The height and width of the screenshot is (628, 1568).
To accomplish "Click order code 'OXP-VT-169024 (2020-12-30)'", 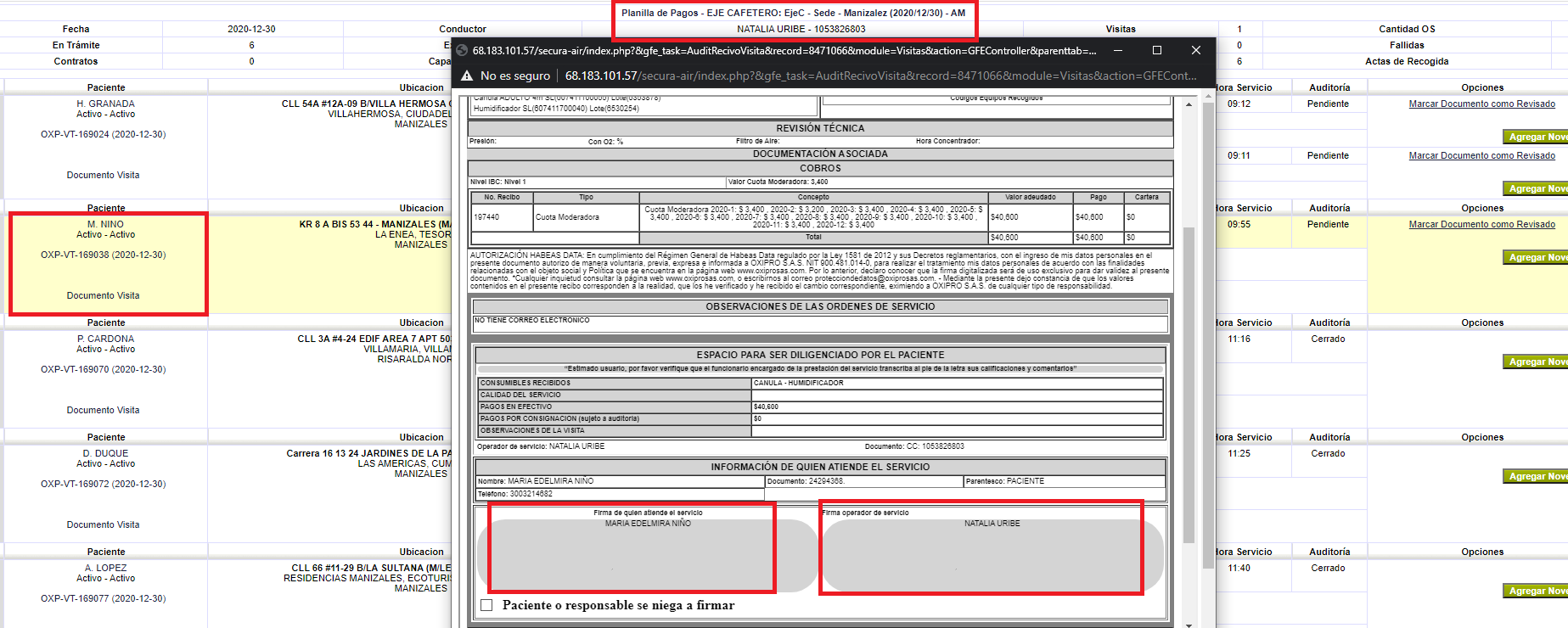I will coord(104,134).
